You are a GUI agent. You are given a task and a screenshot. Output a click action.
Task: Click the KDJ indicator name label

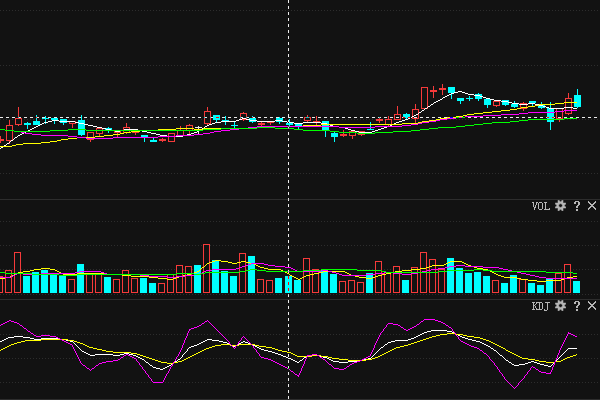[540, 306]
